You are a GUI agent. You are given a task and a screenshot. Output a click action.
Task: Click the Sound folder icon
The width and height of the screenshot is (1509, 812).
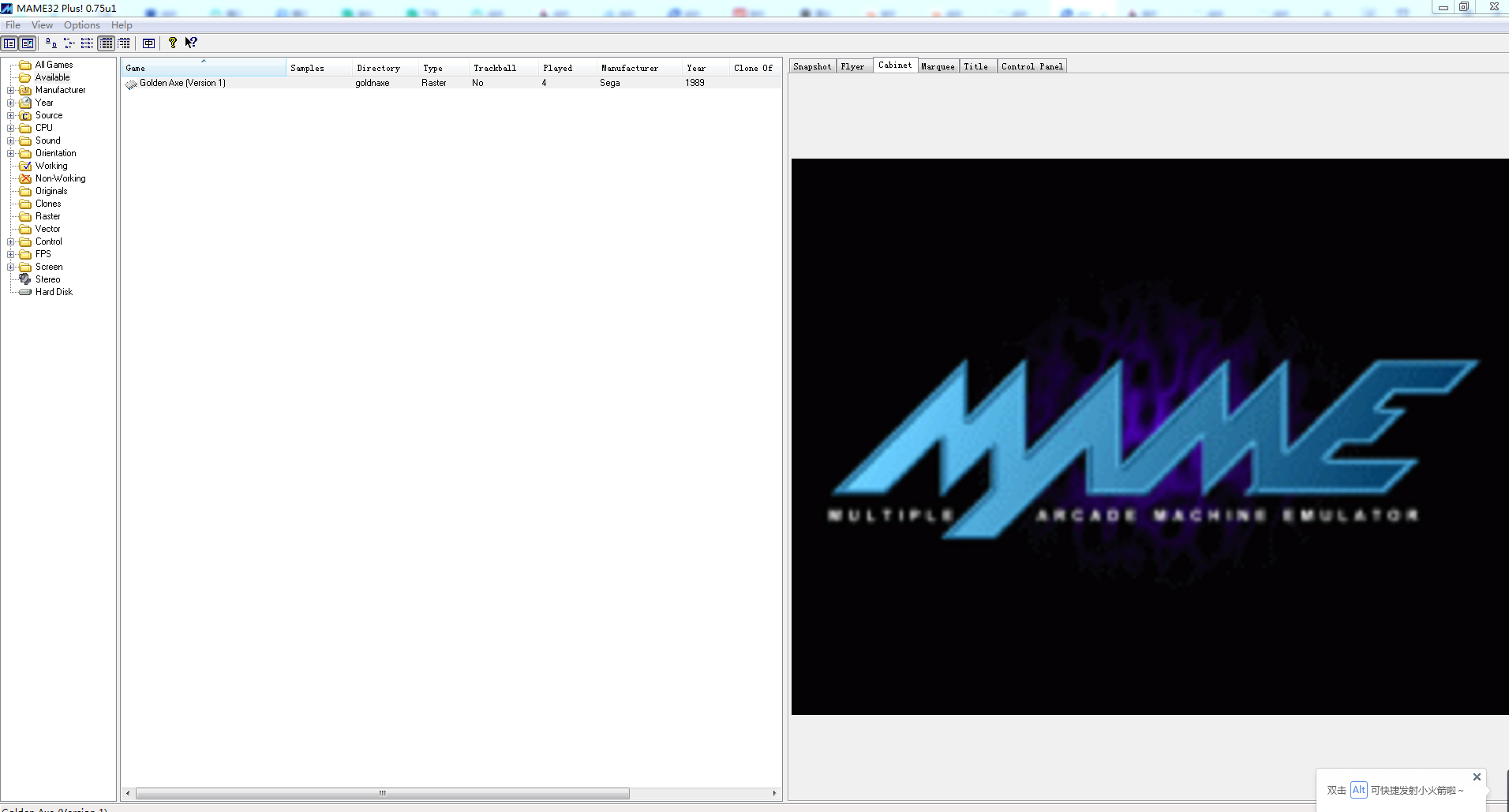[25, 140]
